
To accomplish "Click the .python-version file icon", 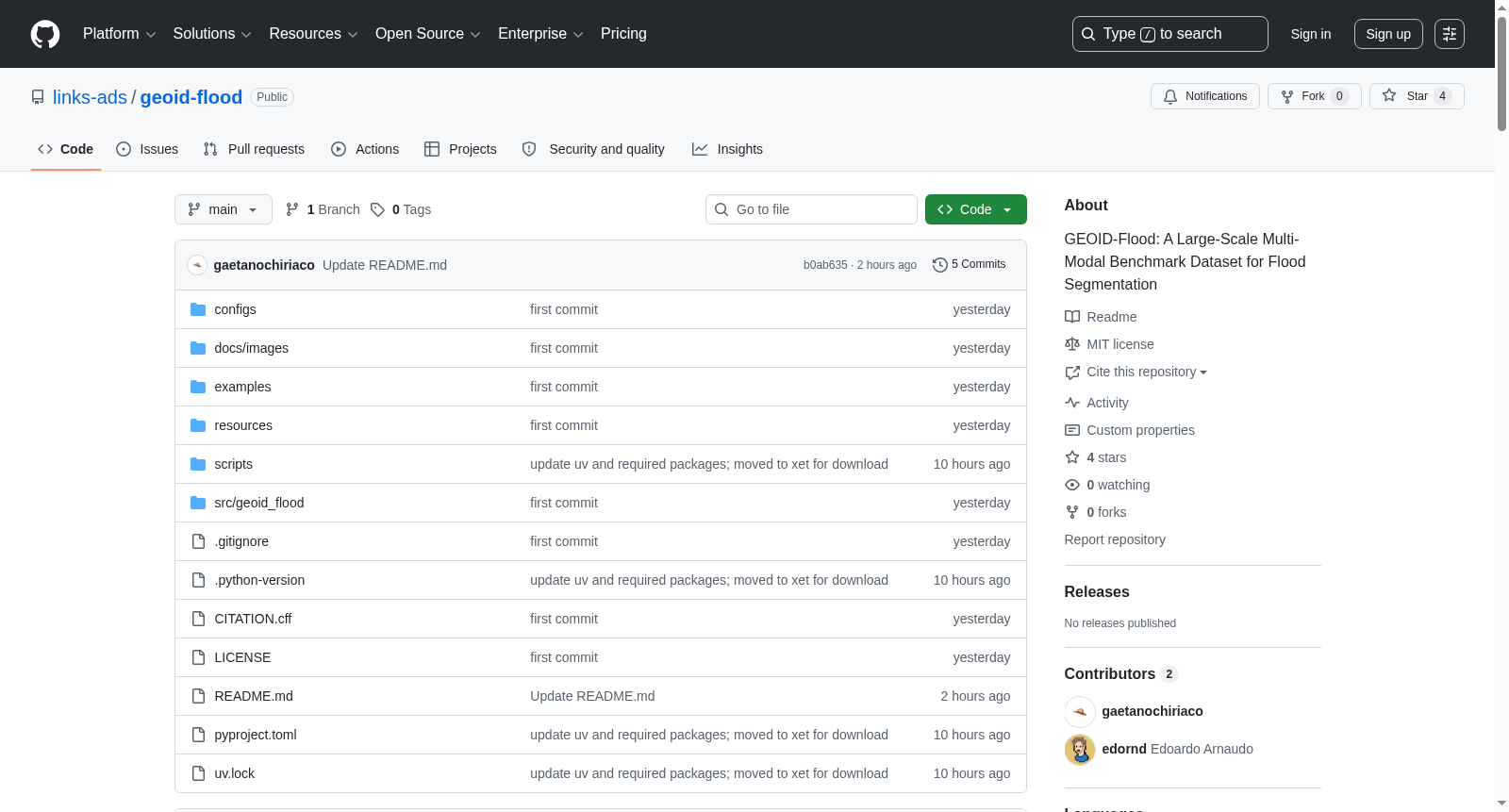I will click(198, 580).
